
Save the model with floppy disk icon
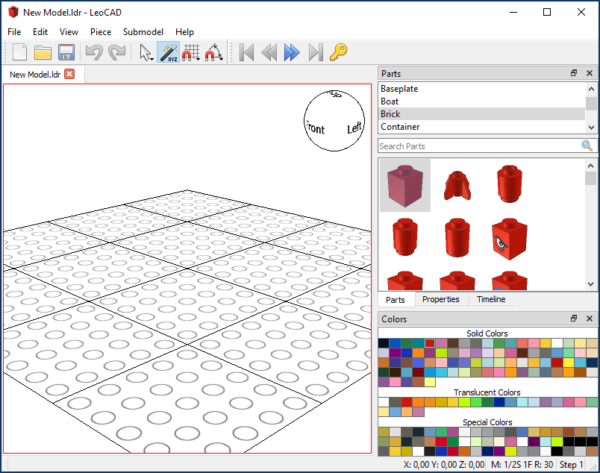tap(66, 52)
